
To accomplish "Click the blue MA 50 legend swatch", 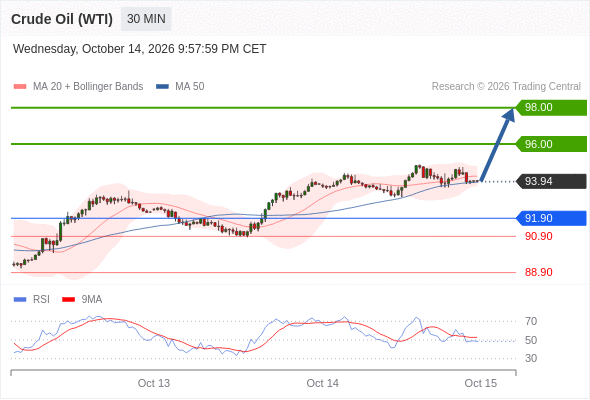I will click(x=162, y=87).
